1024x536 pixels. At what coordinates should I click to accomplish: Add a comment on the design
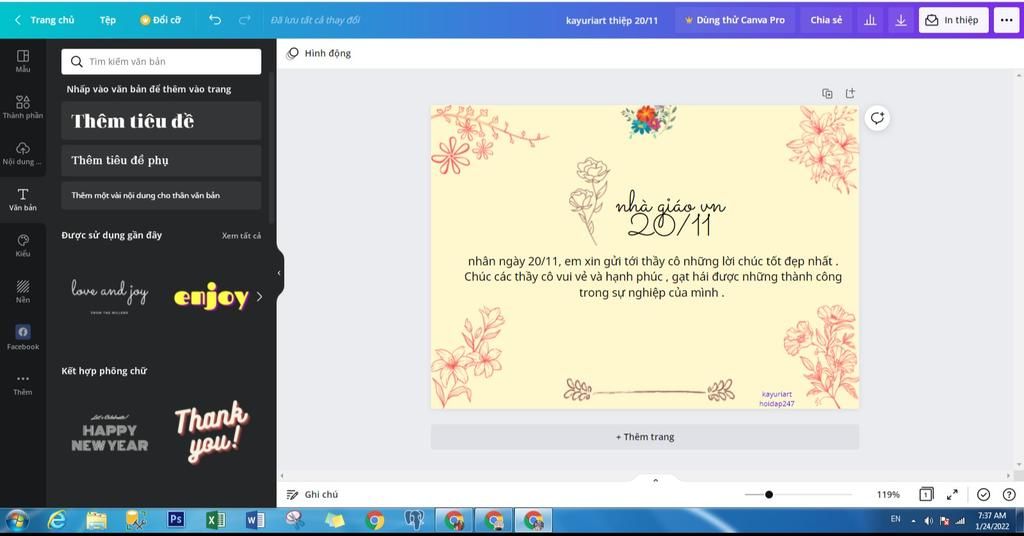point(877,118)
